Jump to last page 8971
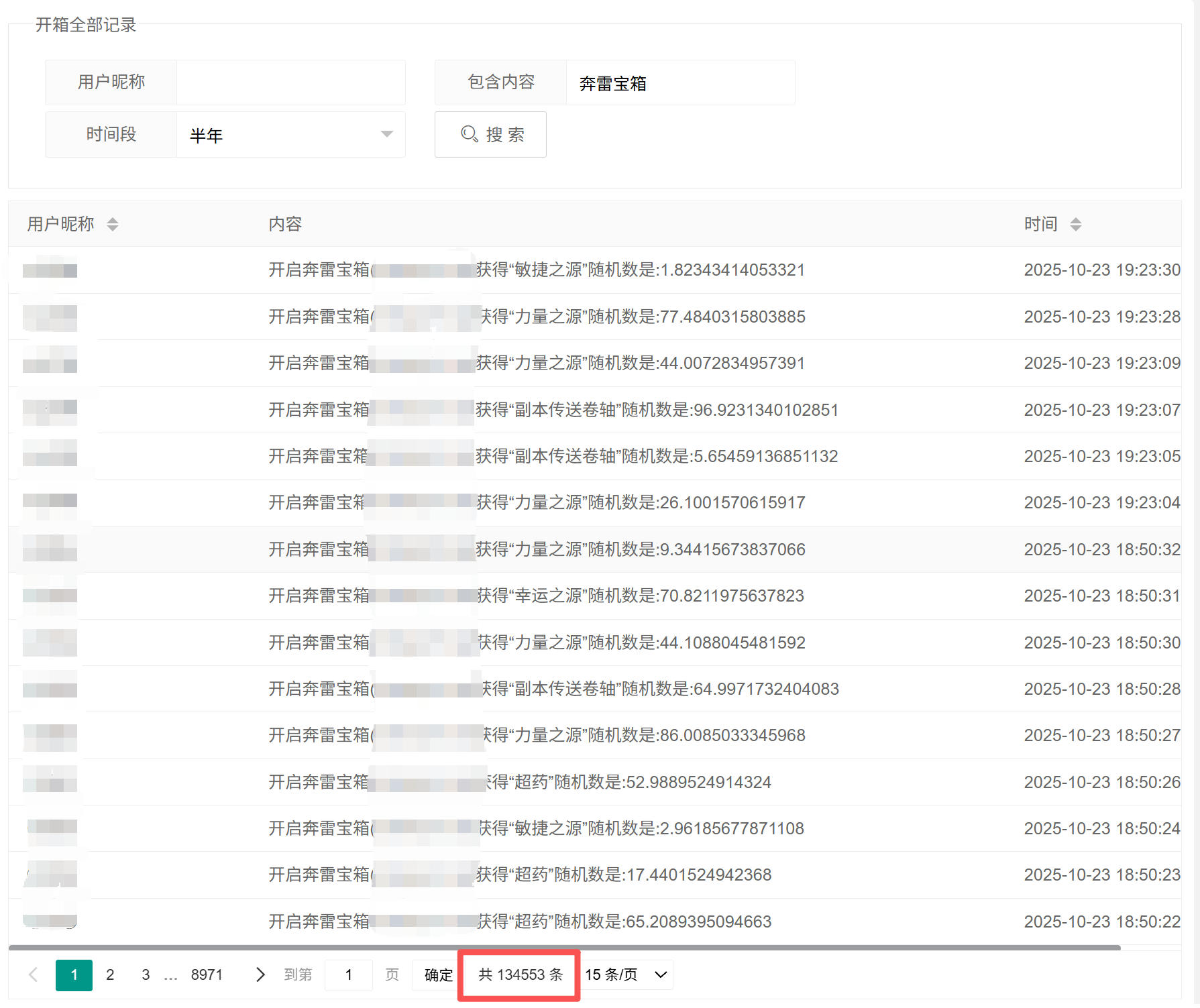This screenshot has height=1008, width=1200. 207,974
